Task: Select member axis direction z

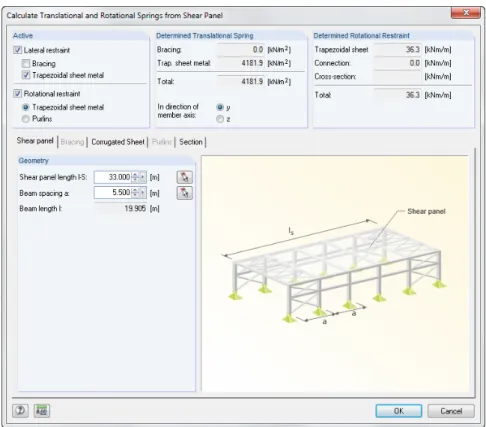Action: tap(220, 119)
